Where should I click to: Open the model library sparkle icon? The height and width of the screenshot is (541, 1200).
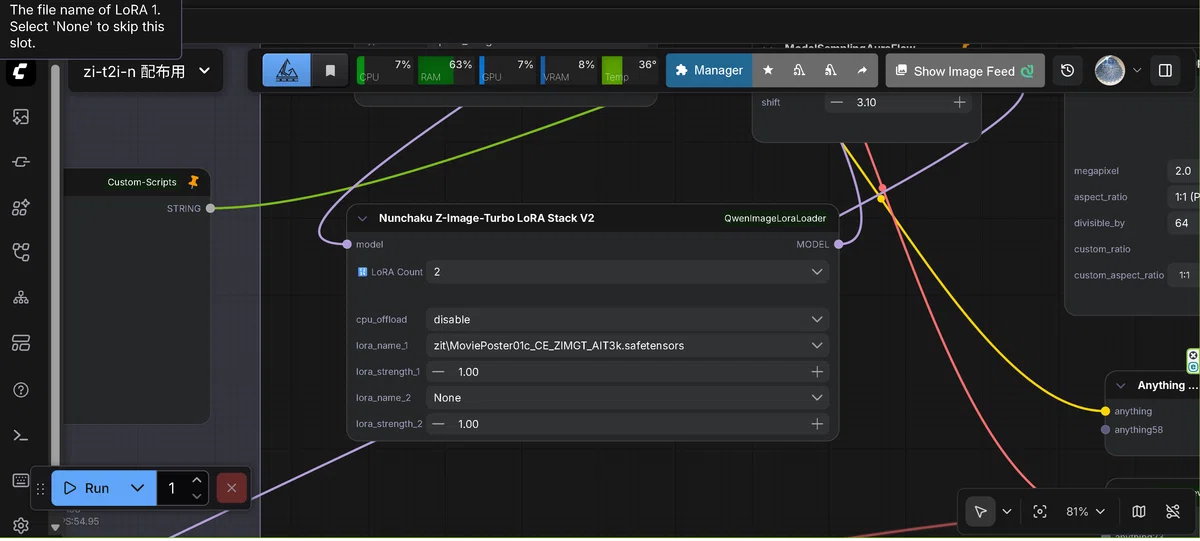coord(20,207)
